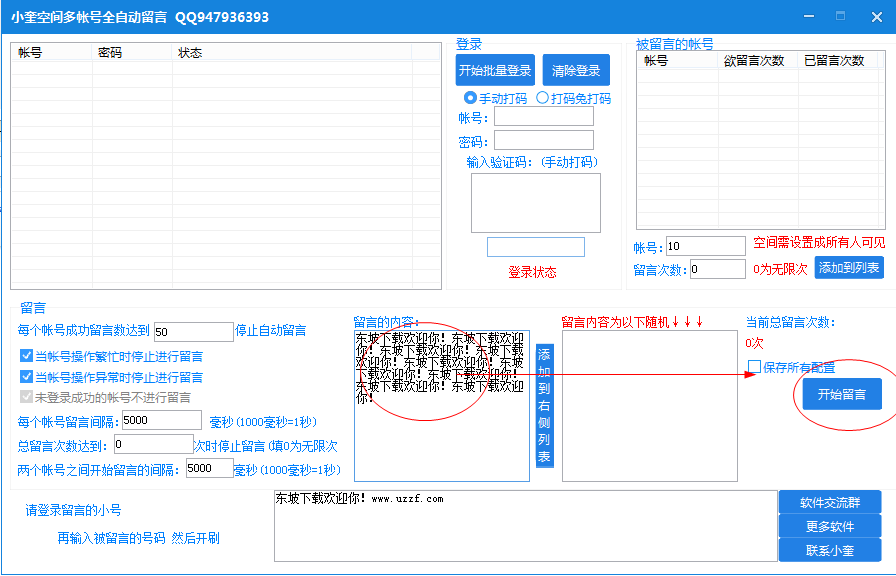This screenshot has height=576, width=896.
Task: Click the 密码 column header in account list
Action: (131, 53)
